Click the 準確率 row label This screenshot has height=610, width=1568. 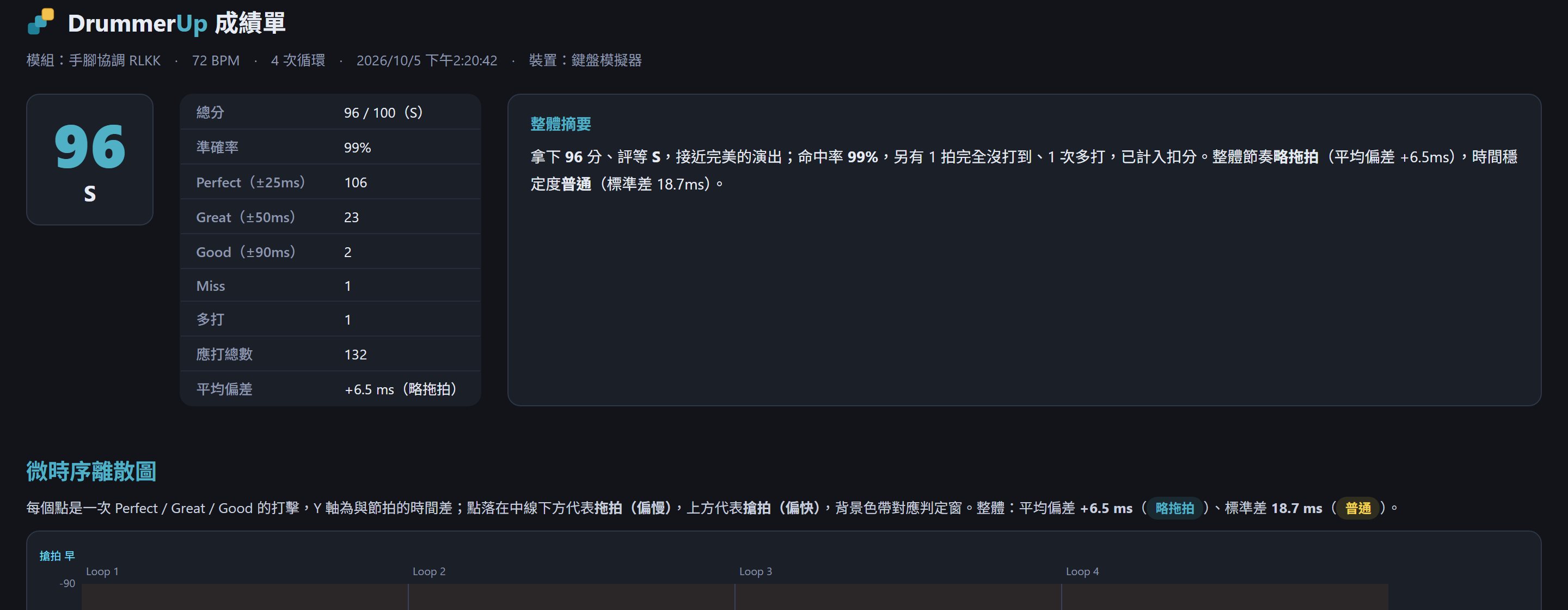coord(217,147)
